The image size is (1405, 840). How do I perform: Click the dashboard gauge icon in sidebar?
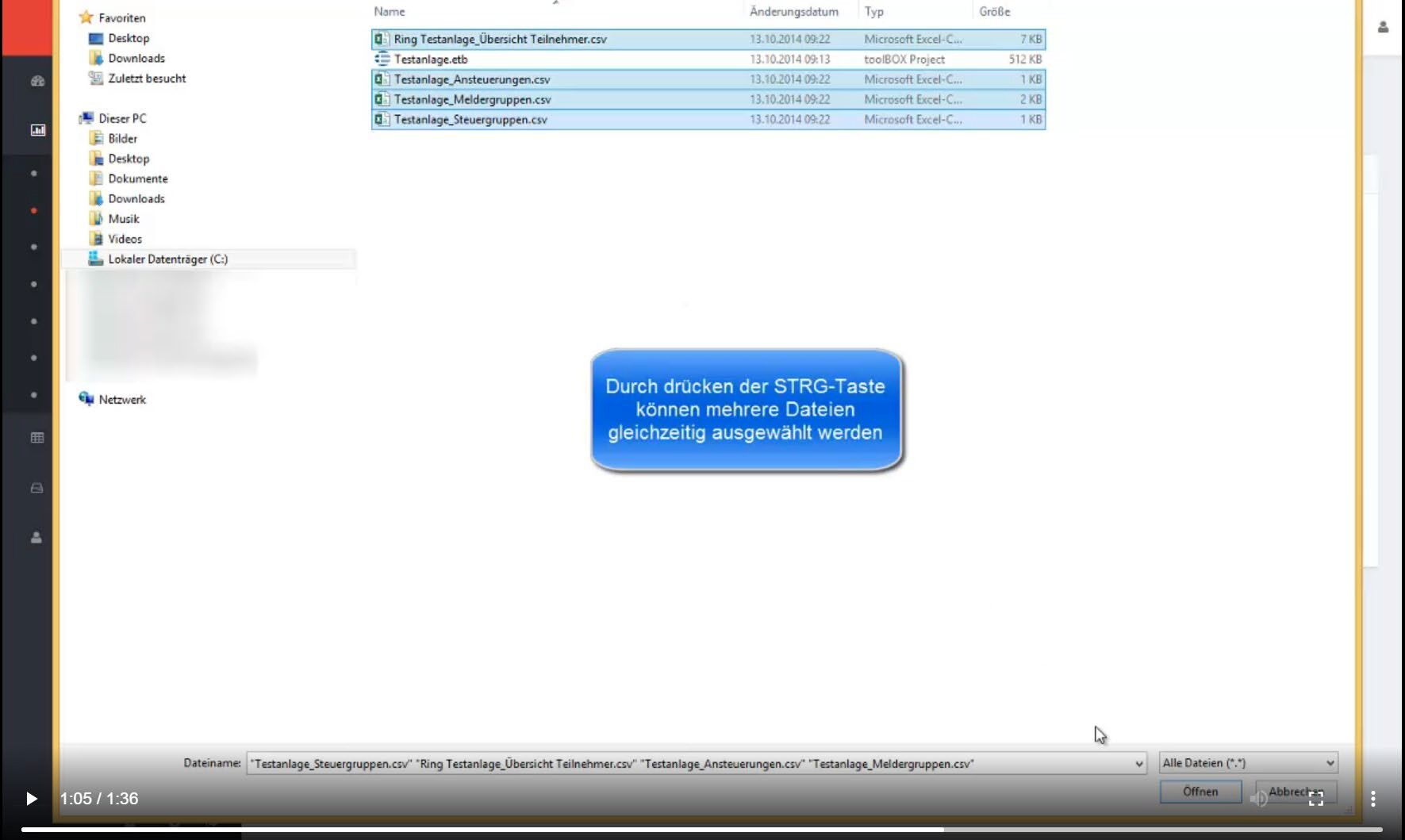[x=37, y=81]
